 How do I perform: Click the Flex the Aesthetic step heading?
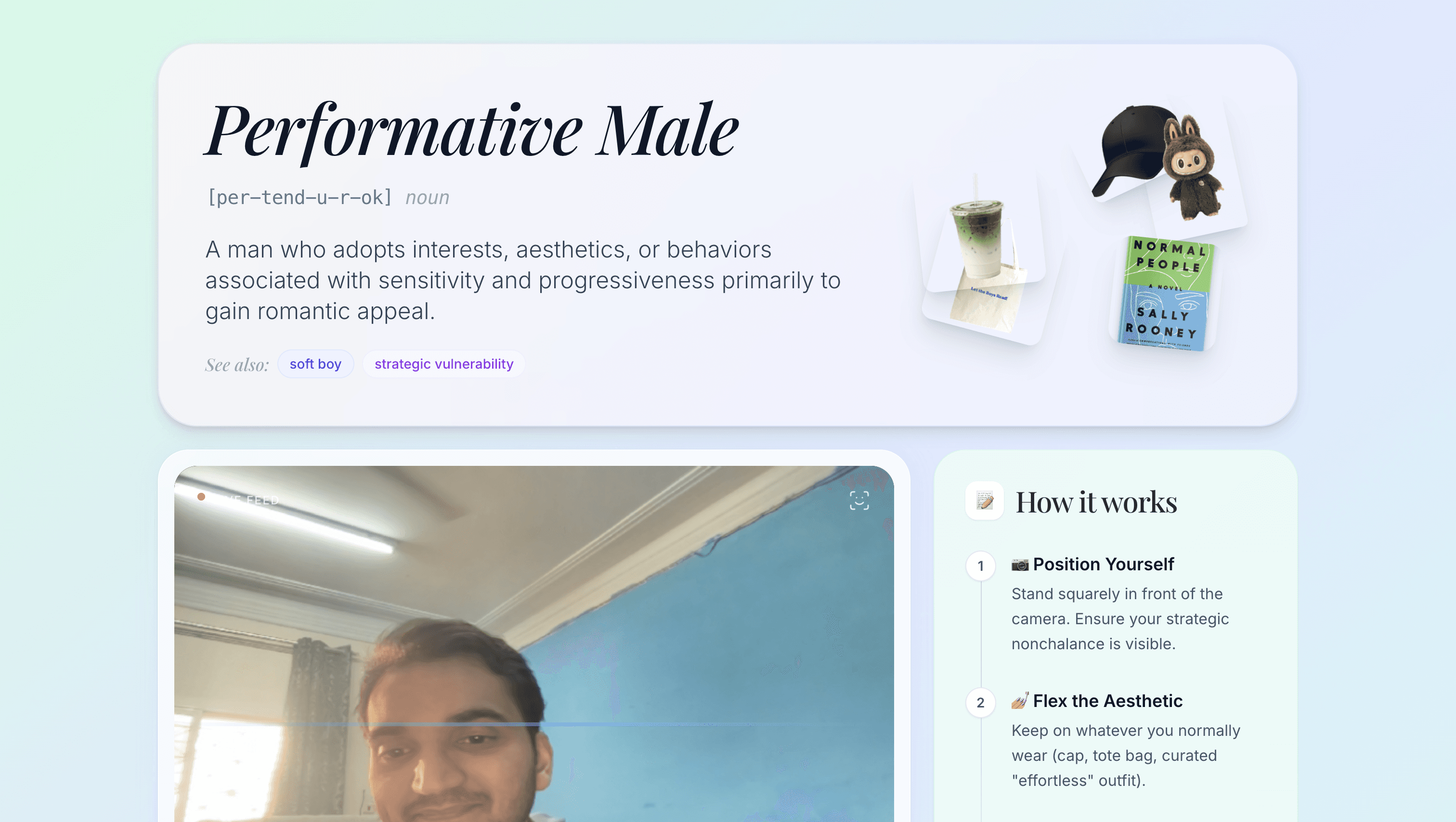(x=1107, y=701)
